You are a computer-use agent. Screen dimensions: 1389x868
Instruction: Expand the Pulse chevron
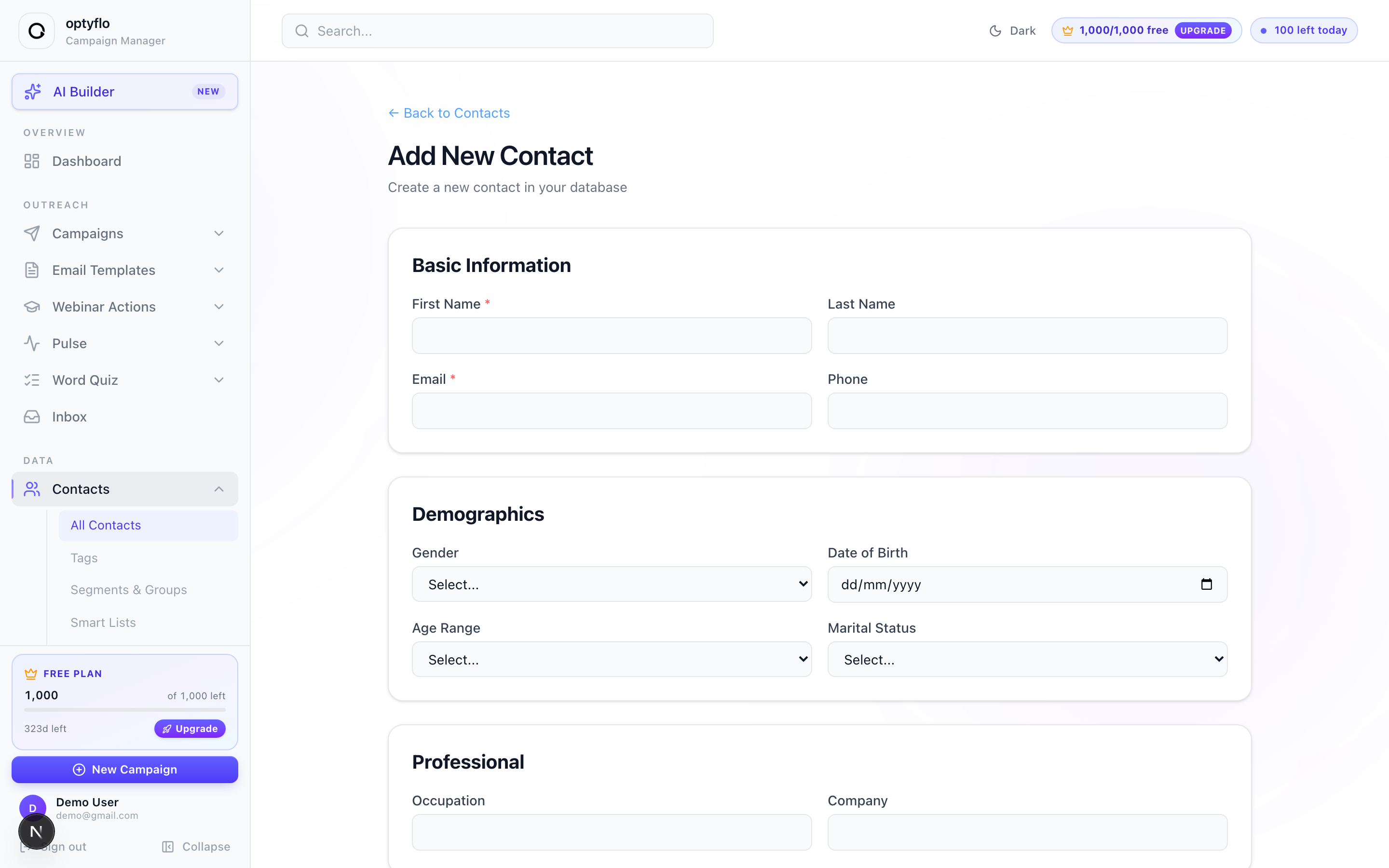(218, 344)
